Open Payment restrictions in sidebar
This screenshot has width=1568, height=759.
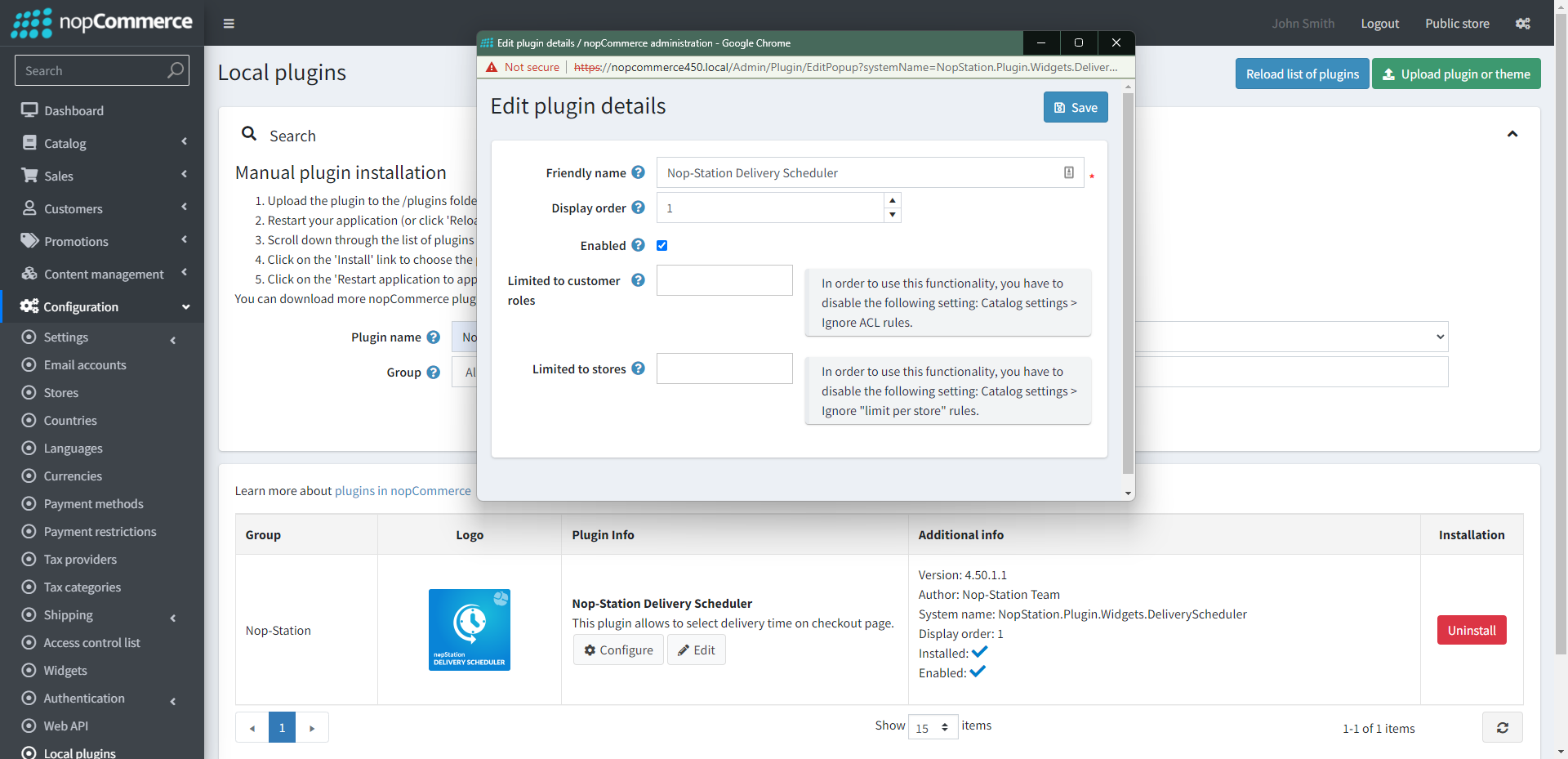coord(102,531)
